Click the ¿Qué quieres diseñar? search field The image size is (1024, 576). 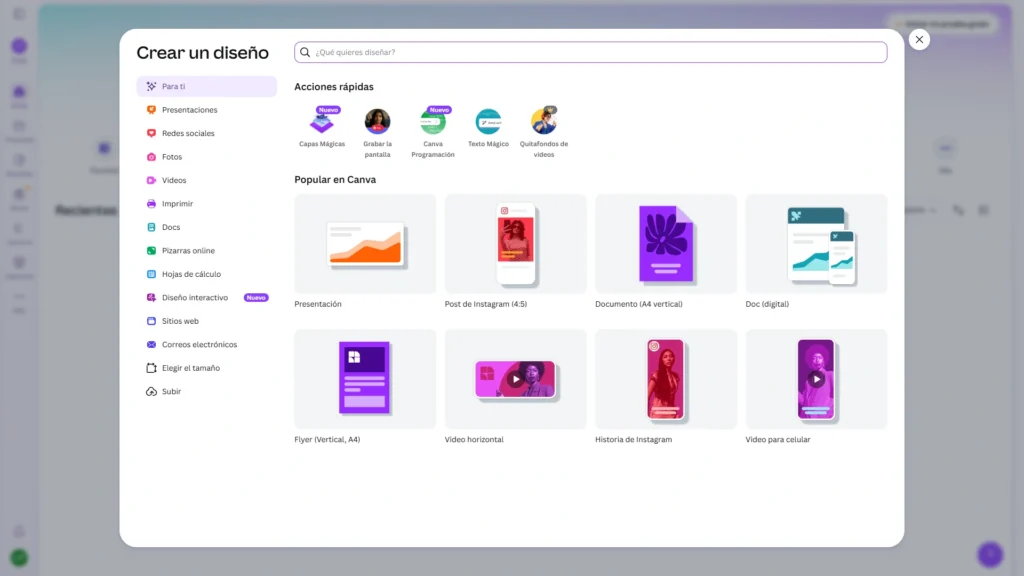coord(590,52)
